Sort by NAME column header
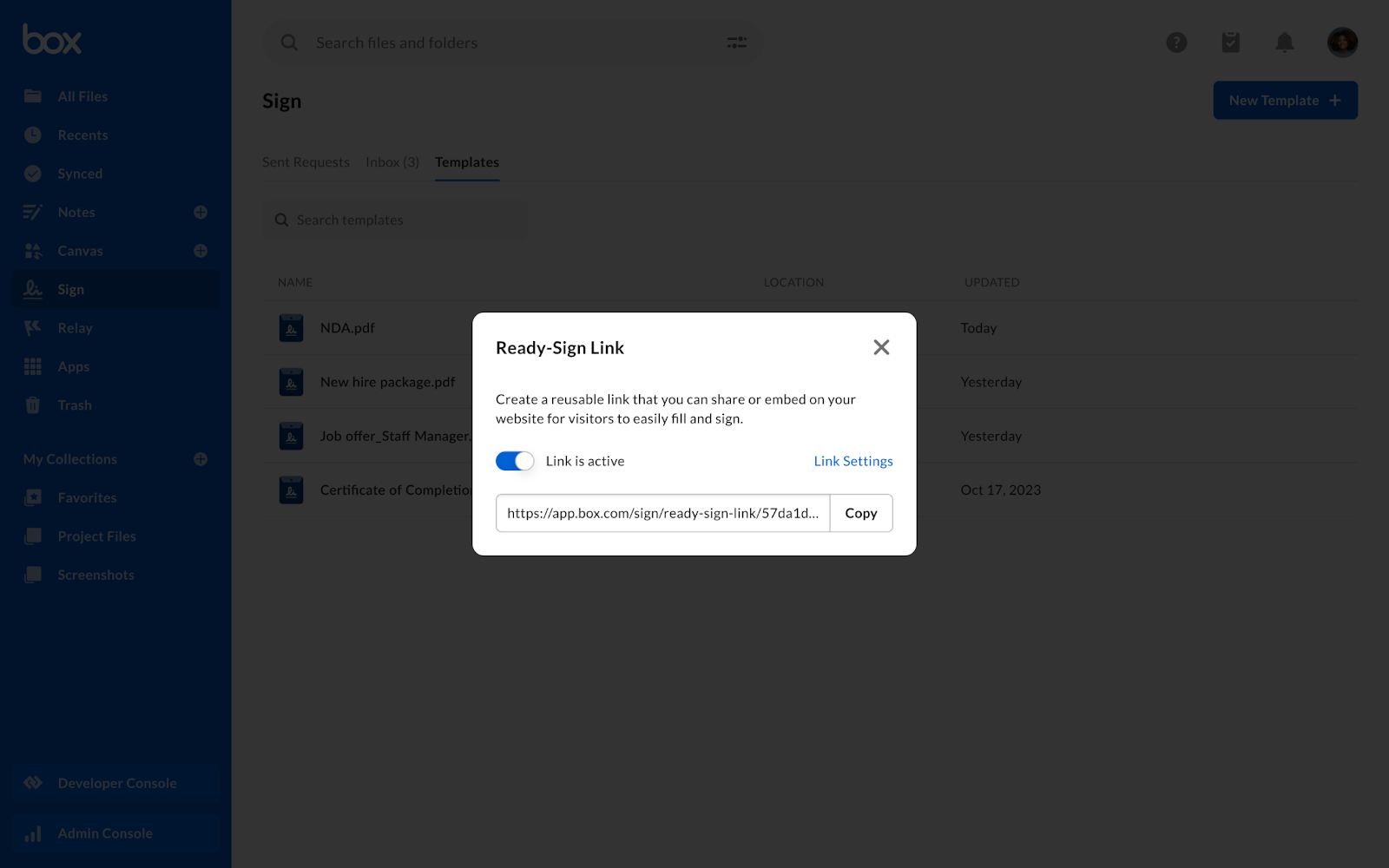 [x=295, y=282]
